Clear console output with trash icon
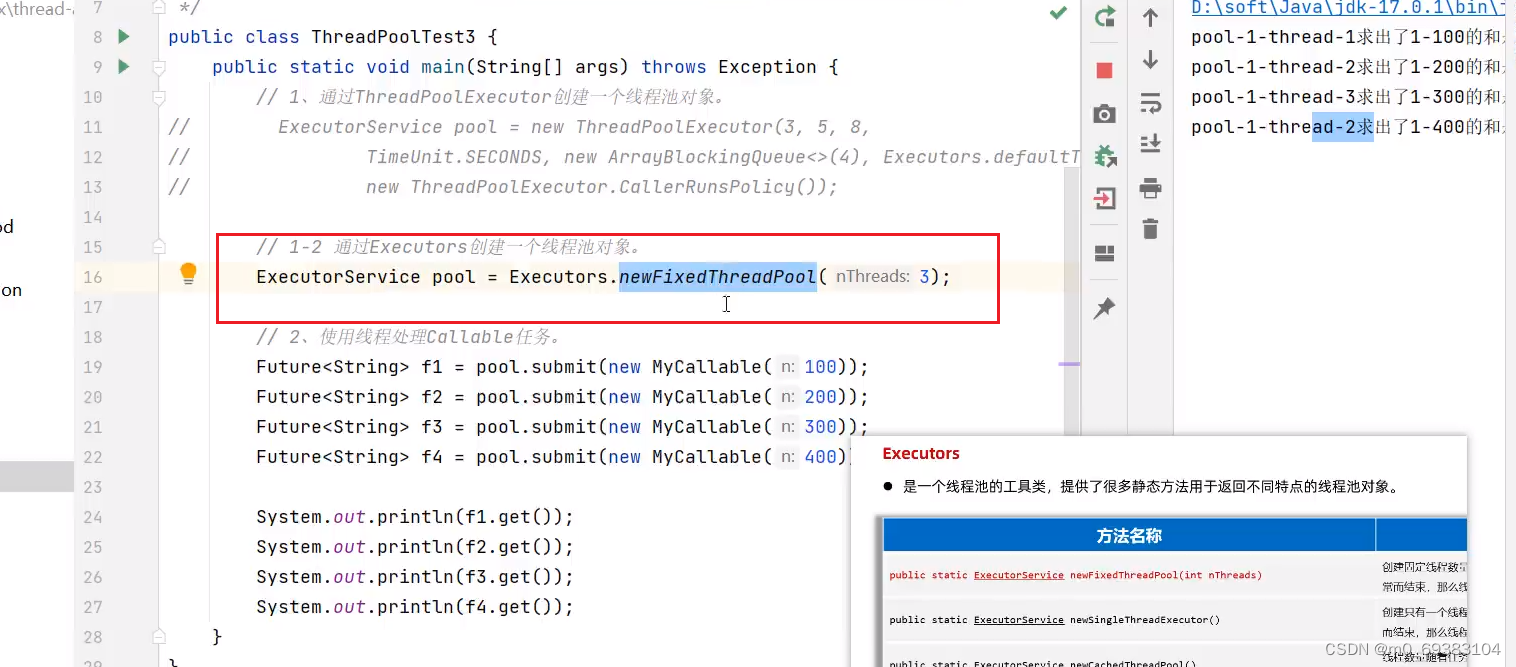 click(1149, 228)
